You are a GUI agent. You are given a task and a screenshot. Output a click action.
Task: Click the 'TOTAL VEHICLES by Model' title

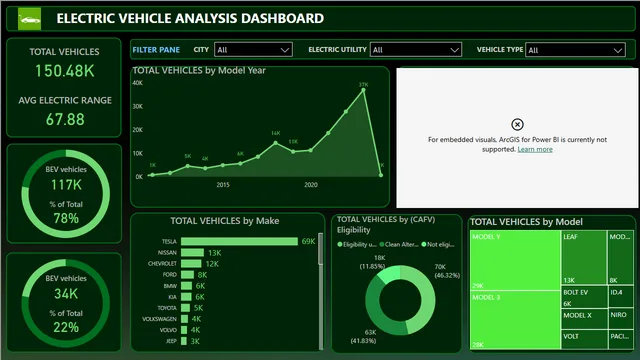click(x=527, y=222)
